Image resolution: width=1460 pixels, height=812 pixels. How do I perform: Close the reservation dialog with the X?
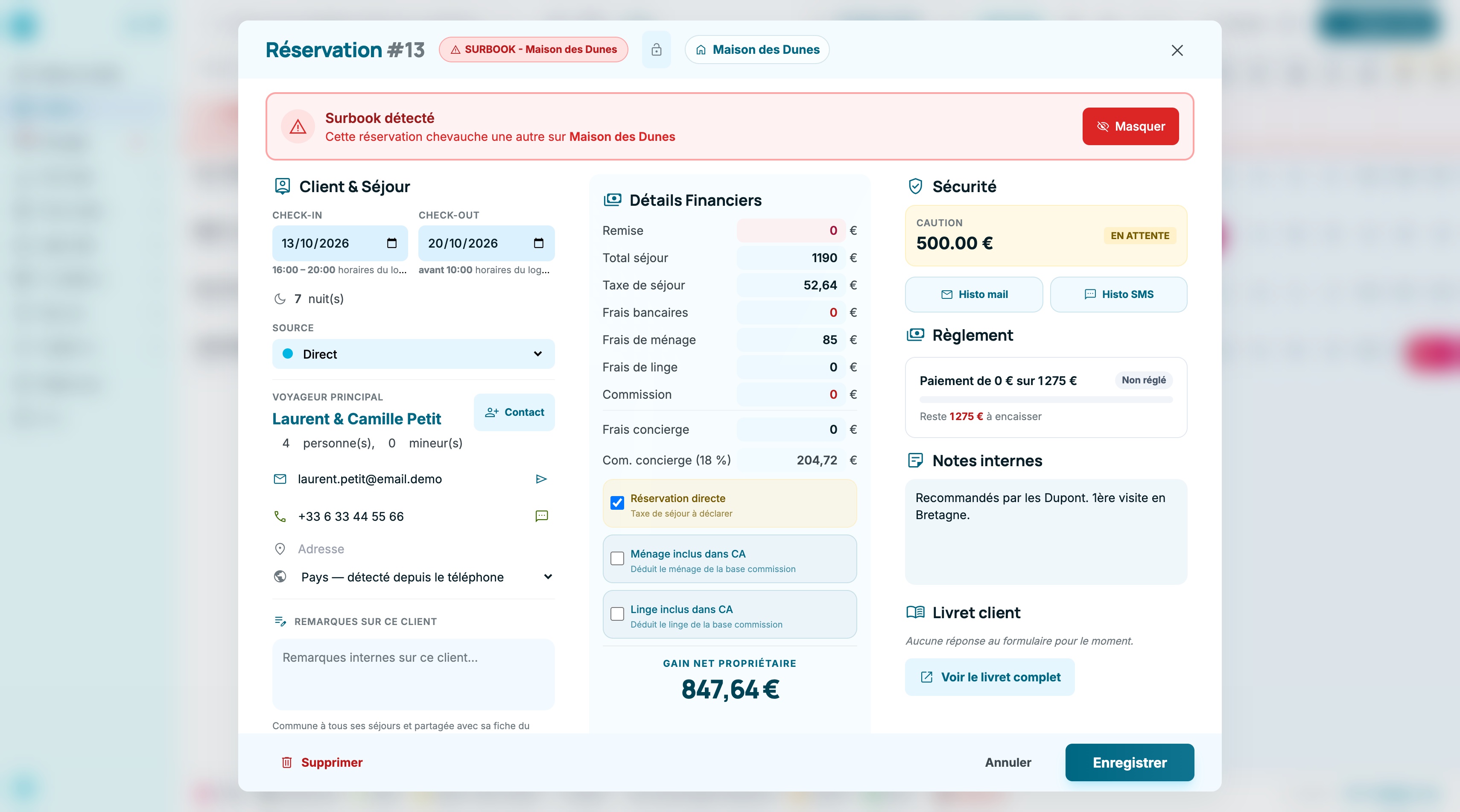pyautogui.click(x=1177, y=50)
